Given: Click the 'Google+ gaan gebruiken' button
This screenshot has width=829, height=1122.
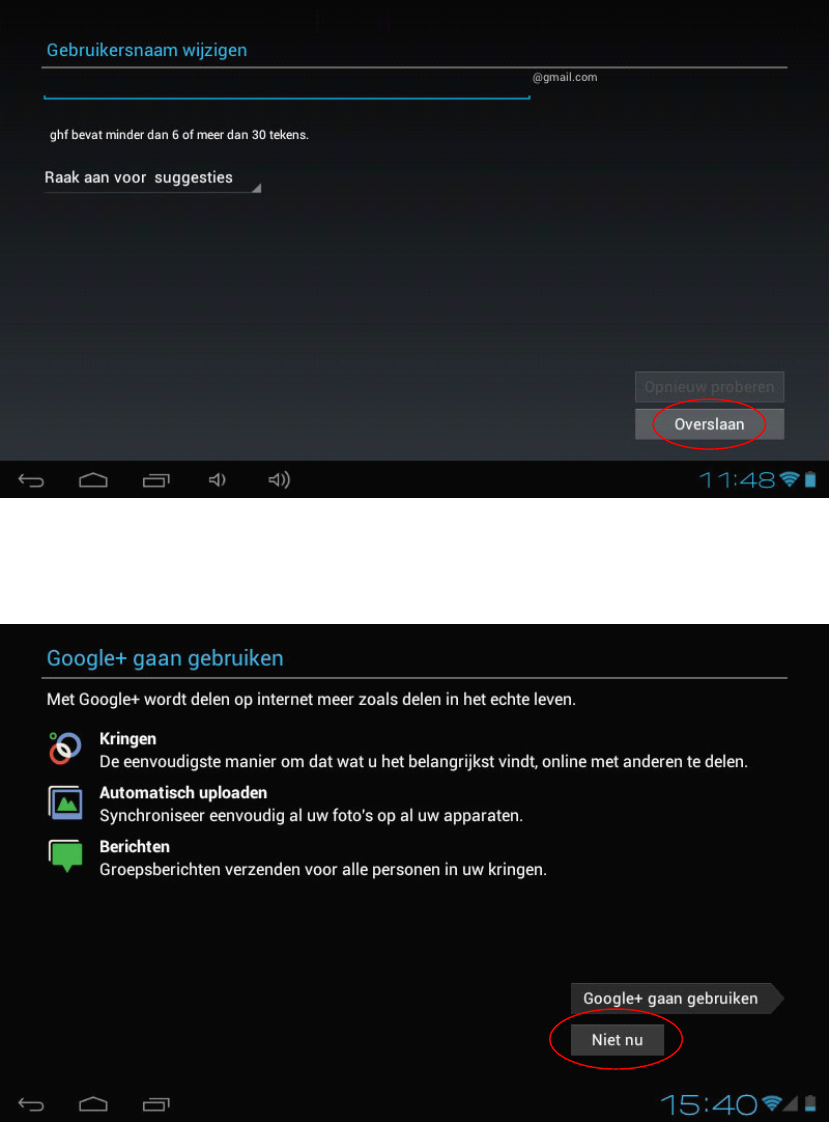Looking at the screenshot, I should point(677,998).
